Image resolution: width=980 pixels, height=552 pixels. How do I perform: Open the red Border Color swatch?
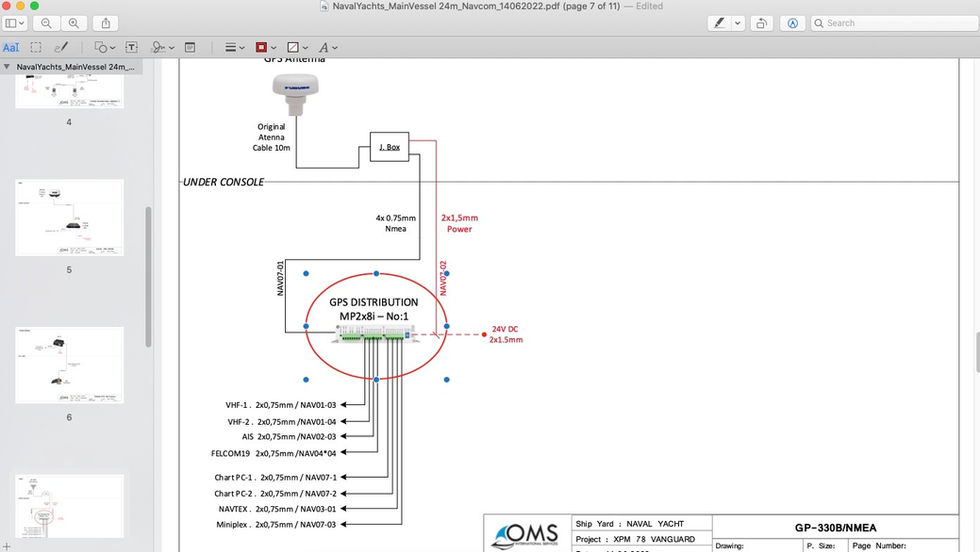point(266,48)
